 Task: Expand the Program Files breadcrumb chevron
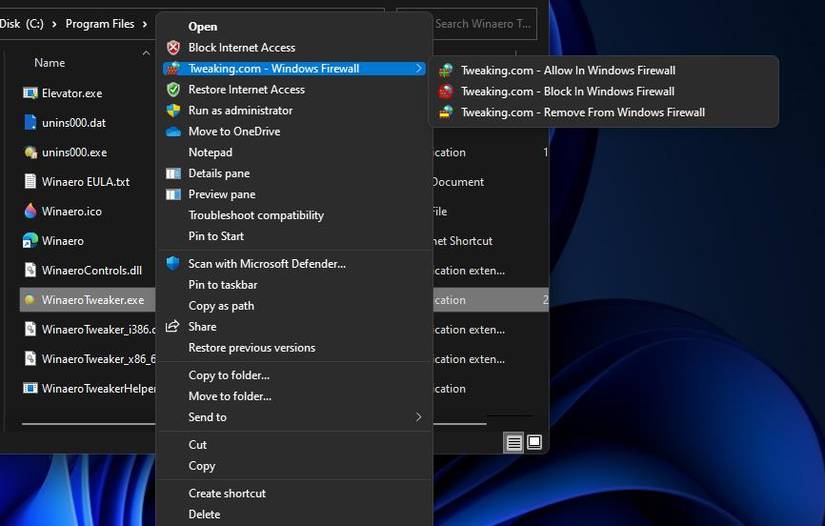(x=145, y=24)
